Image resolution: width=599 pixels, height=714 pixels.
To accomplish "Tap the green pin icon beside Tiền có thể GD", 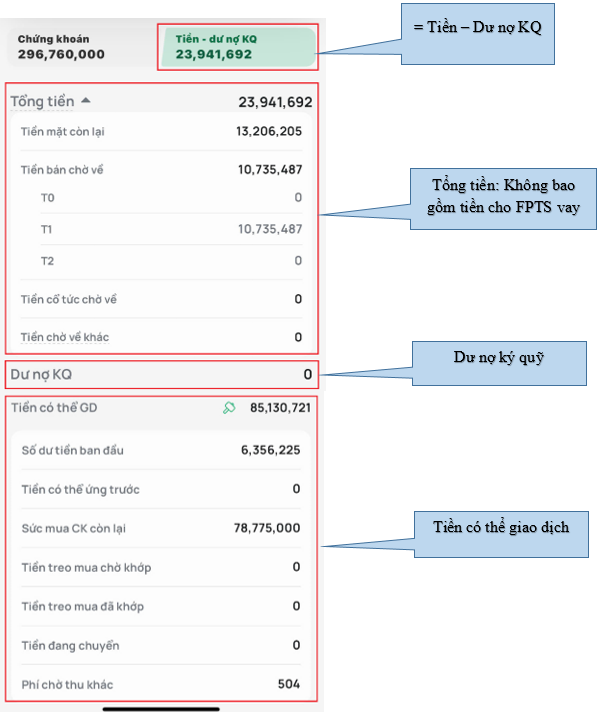I will [229, 408].
